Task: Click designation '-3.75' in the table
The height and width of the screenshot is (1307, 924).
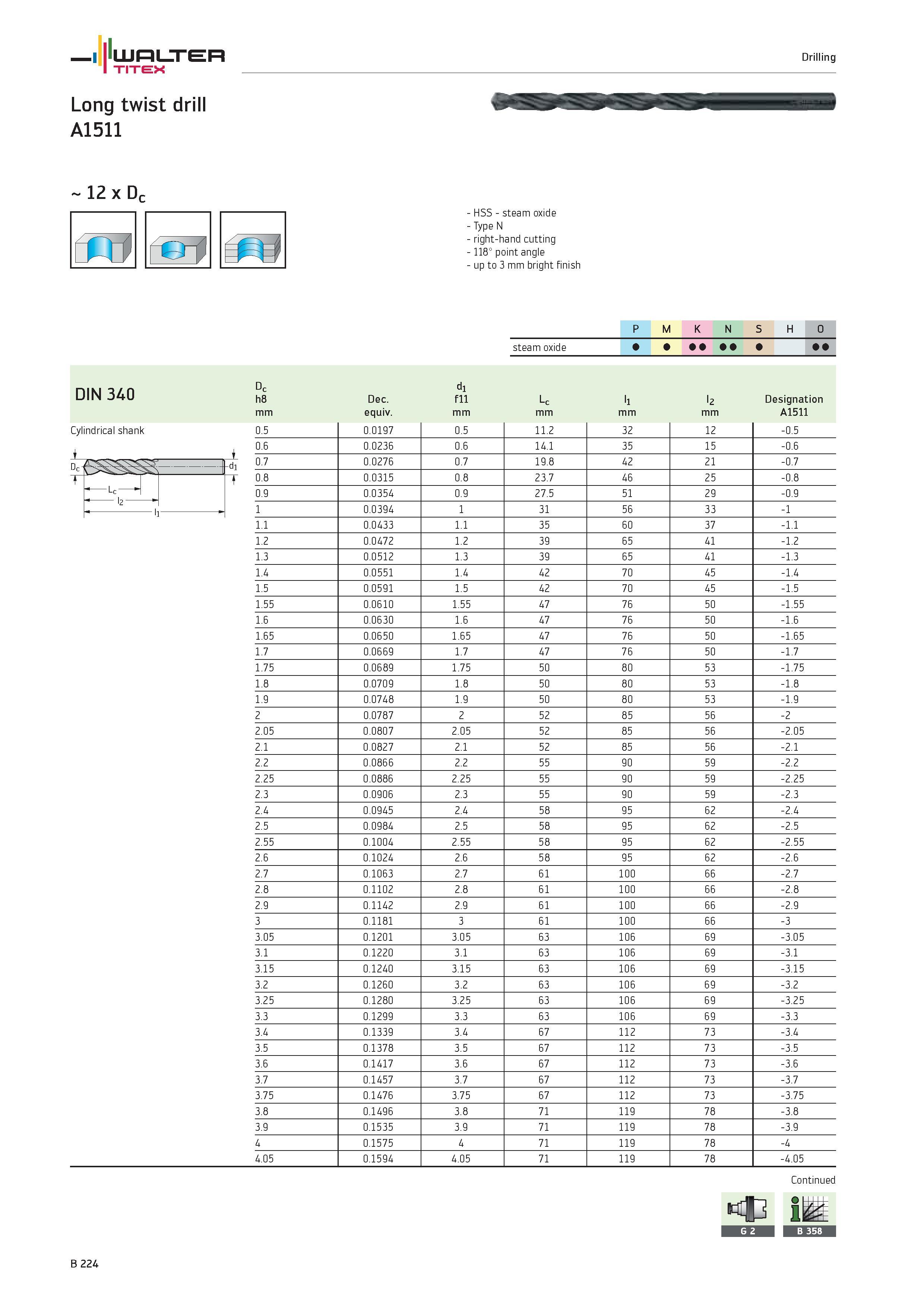Action: point(792,1095)
